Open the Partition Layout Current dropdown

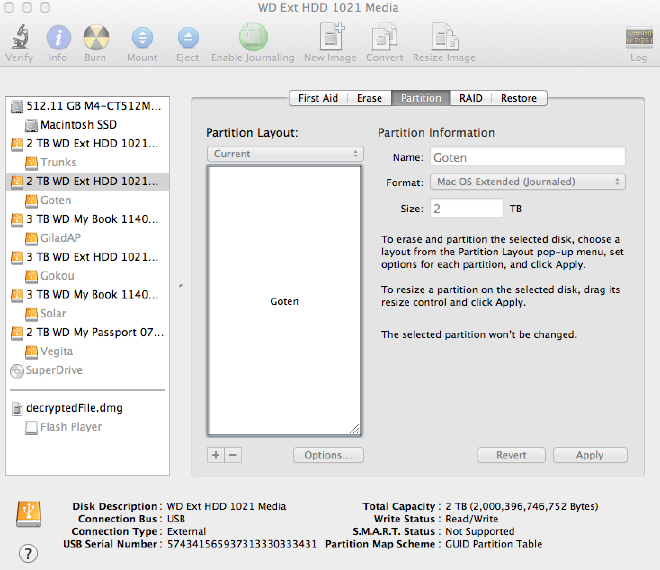(x=285, y=154)
